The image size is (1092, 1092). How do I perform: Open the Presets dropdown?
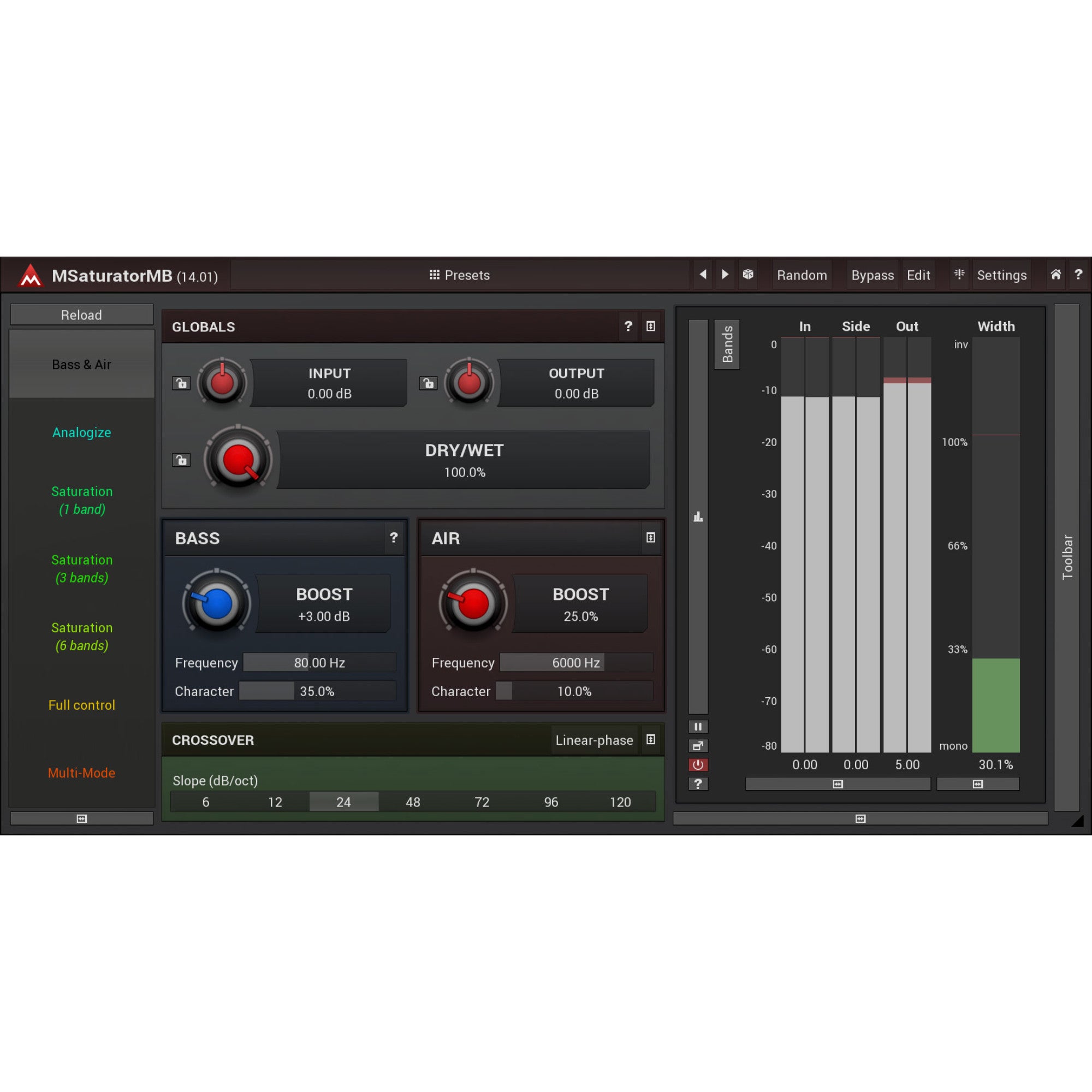coord(460,275)
